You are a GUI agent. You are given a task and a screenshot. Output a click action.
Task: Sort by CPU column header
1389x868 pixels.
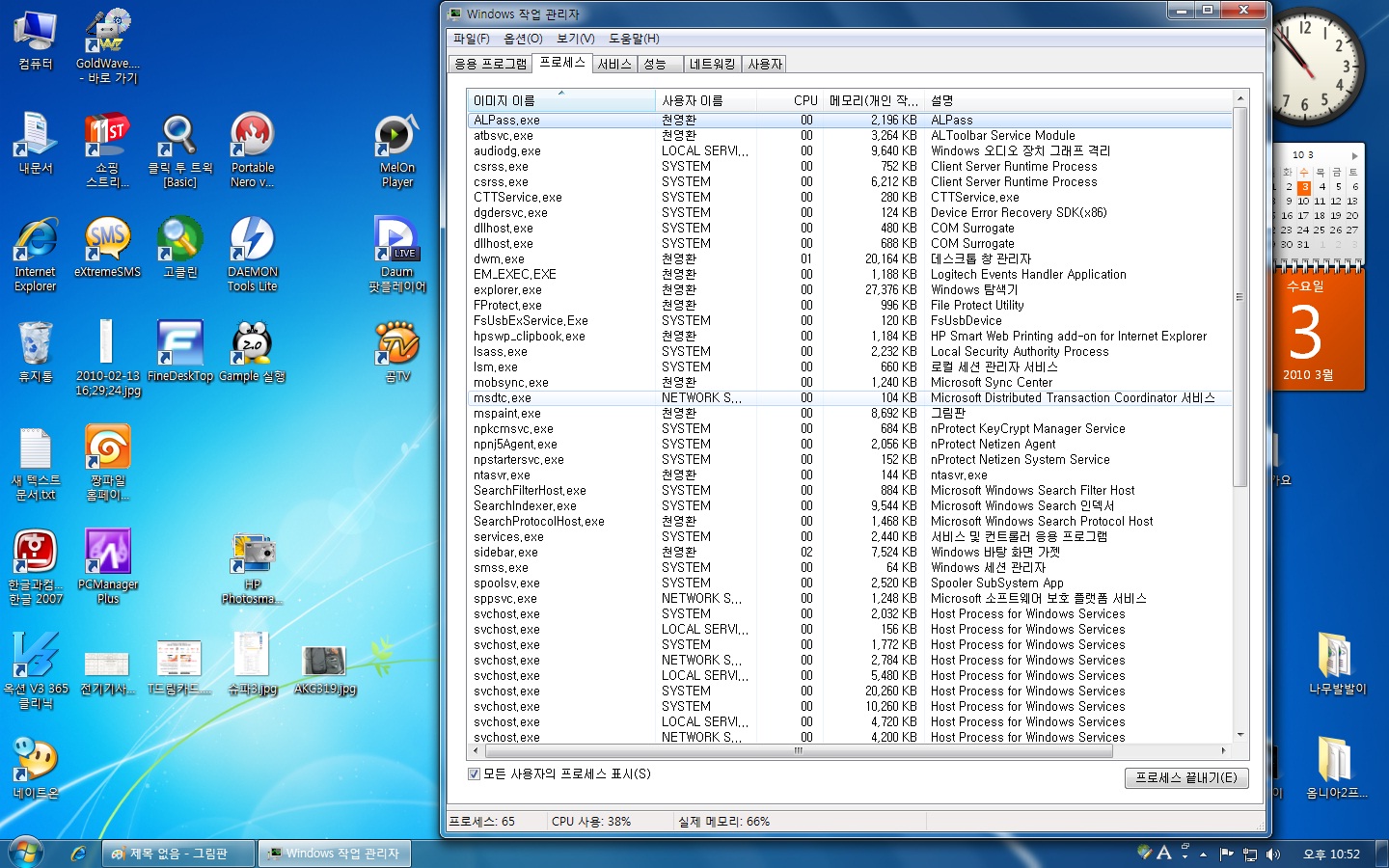(x=790, y=100)
